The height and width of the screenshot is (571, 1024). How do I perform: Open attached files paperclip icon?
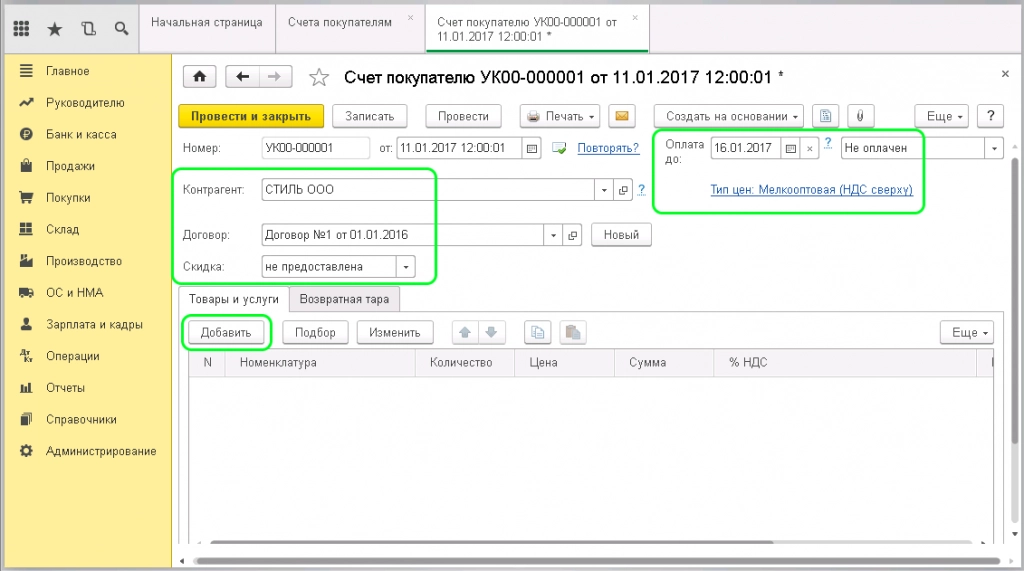(x=860, y=116)
